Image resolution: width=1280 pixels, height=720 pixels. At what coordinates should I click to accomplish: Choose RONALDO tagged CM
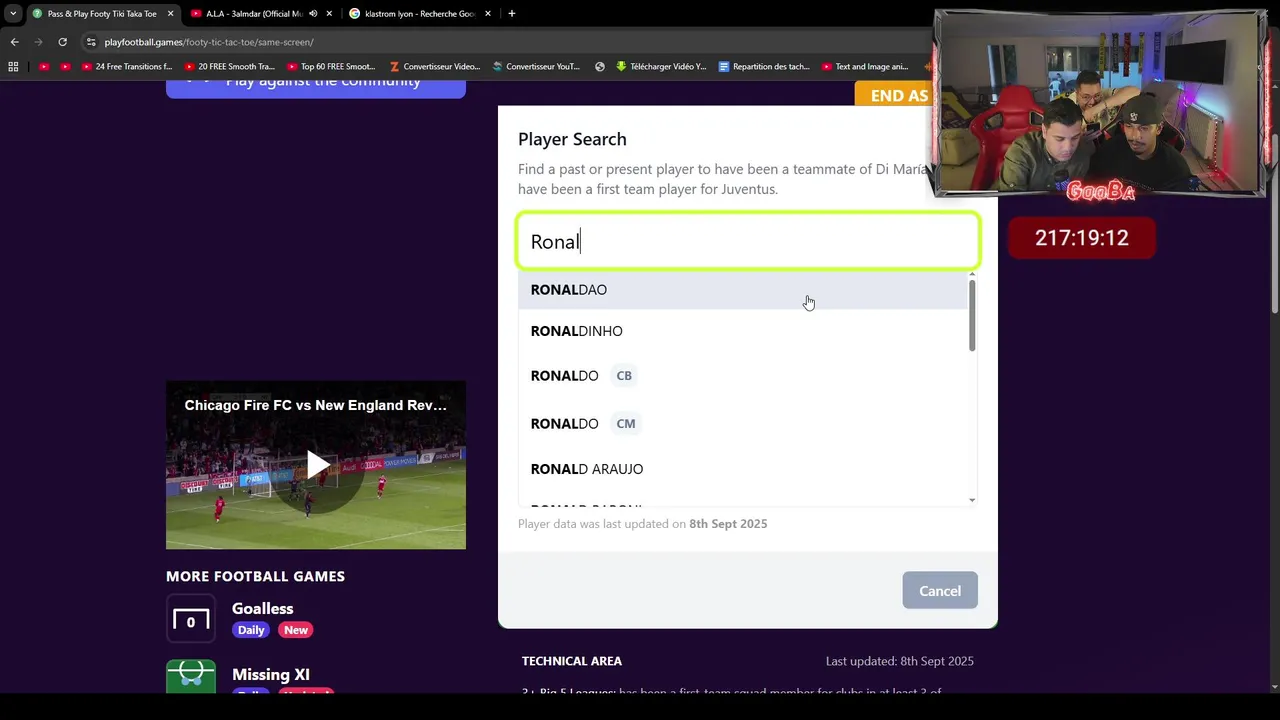click(x=743, y=424)
